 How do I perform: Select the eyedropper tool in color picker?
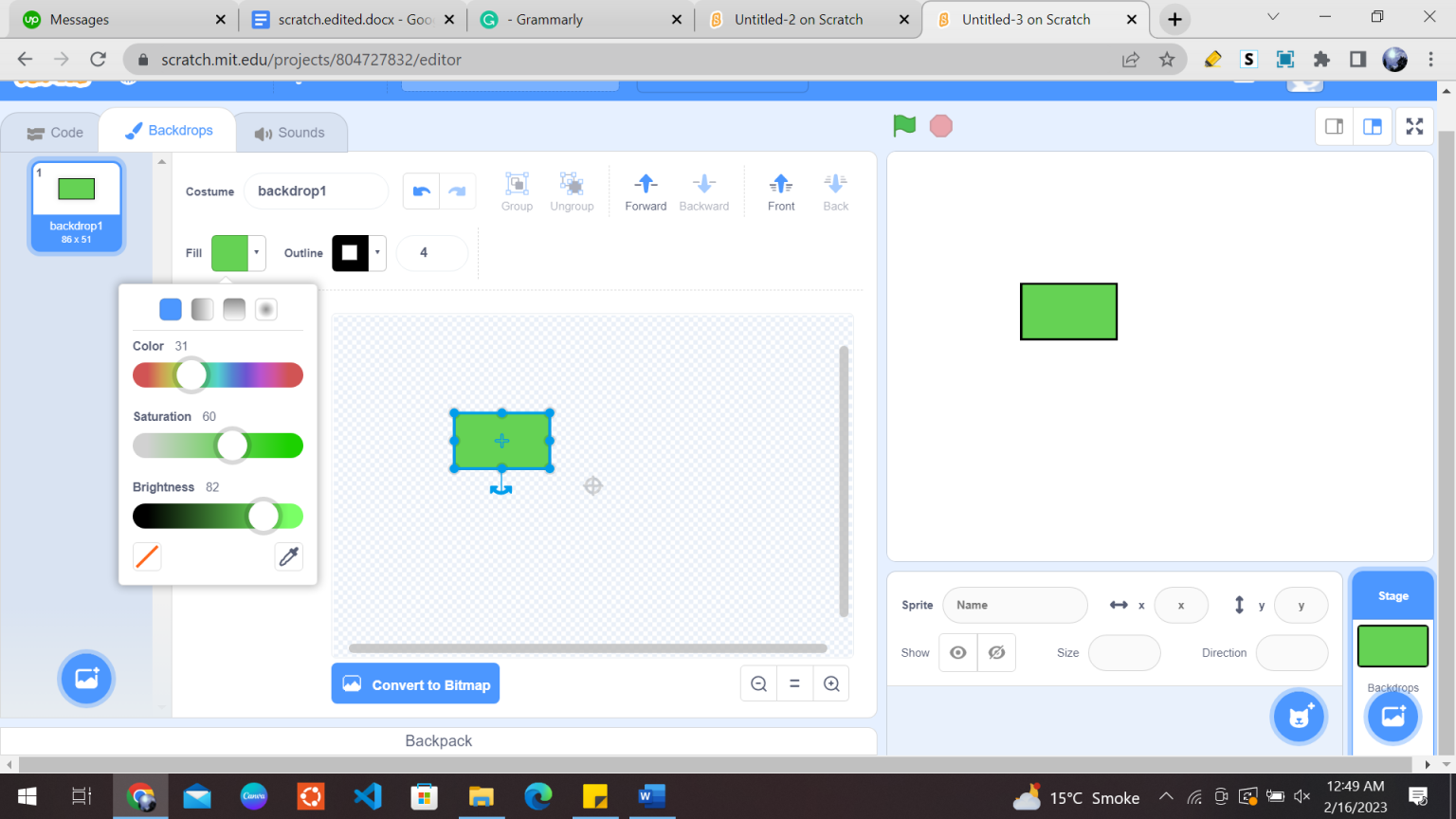288,556
